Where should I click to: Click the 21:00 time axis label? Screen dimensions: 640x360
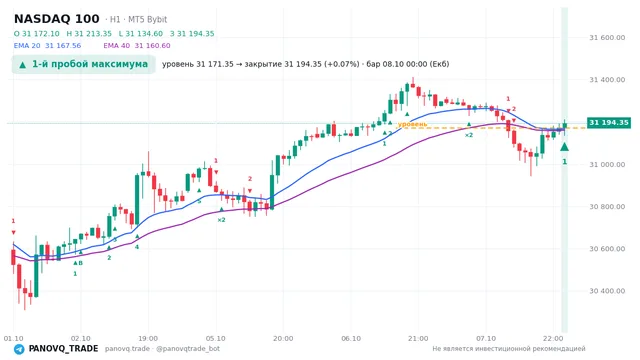pos(418,339)
